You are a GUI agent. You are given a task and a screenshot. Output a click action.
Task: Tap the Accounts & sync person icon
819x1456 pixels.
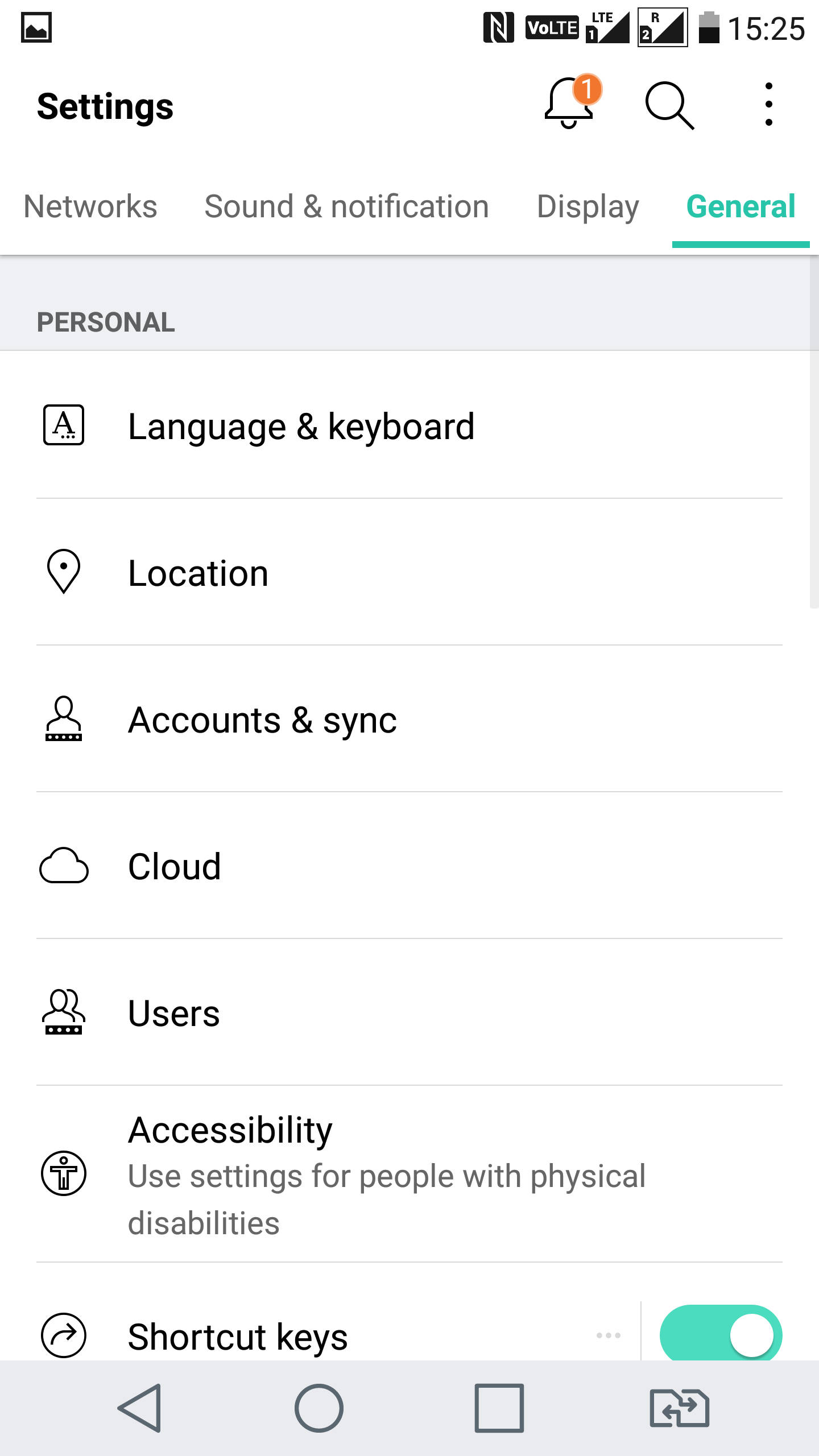64,718
